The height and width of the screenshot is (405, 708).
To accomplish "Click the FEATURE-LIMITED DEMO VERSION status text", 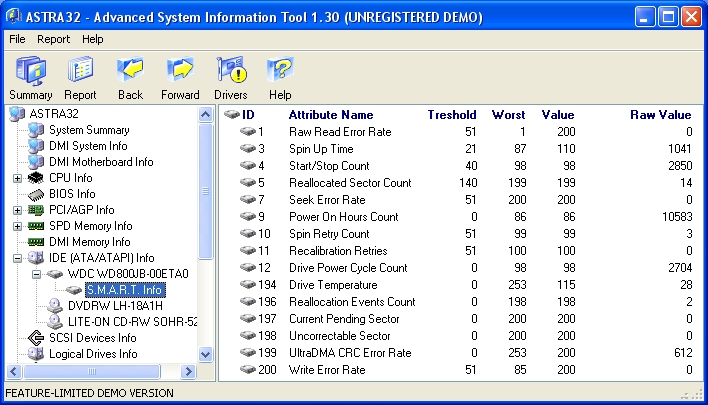I will click(89, 393).
